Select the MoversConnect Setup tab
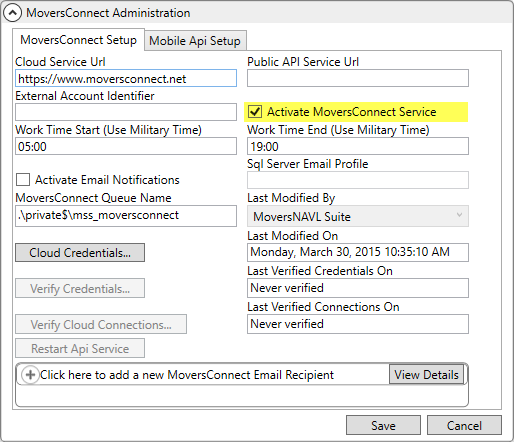The image size is (514, 442). pos(78,40)
